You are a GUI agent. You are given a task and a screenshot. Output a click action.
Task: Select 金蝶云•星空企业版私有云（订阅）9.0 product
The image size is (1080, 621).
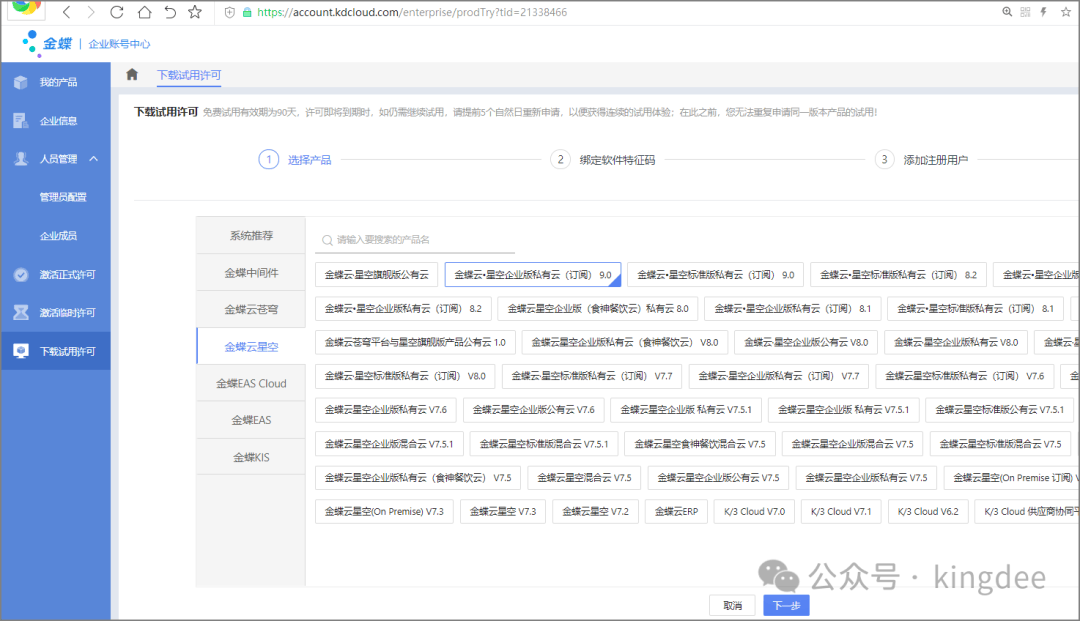(532, 275)
